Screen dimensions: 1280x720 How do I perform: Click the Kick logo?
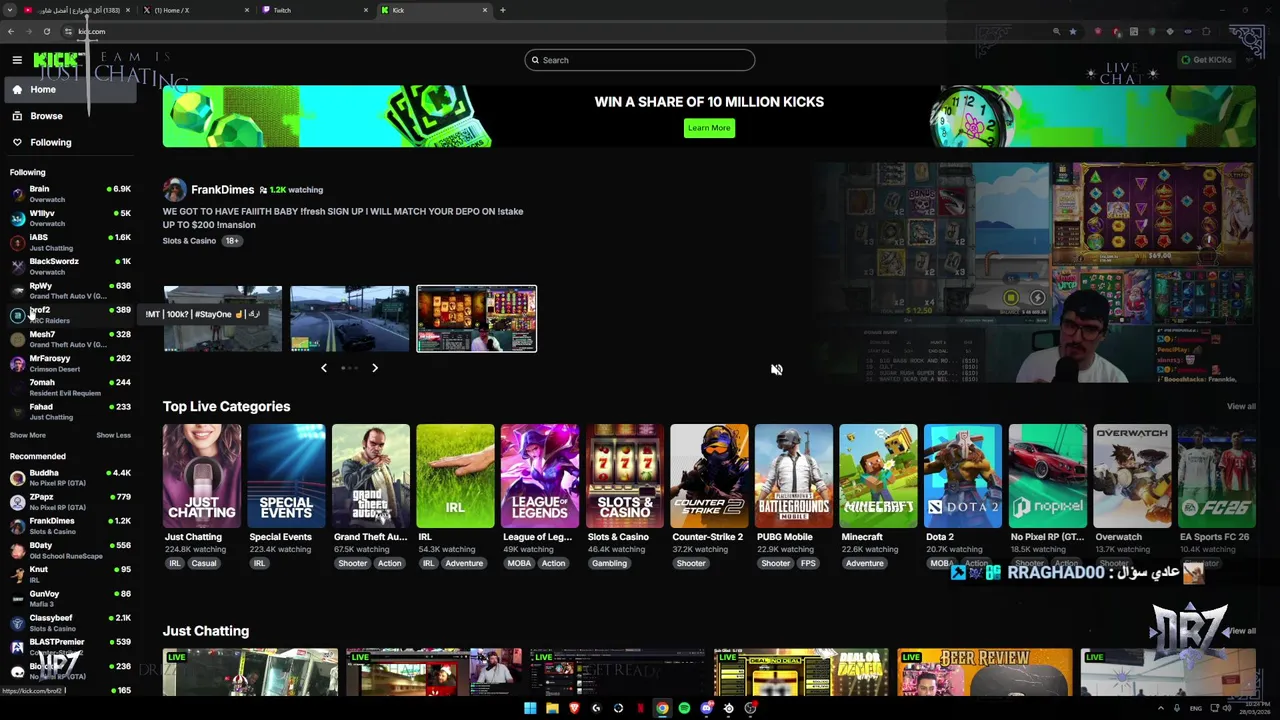click(55, 60)
